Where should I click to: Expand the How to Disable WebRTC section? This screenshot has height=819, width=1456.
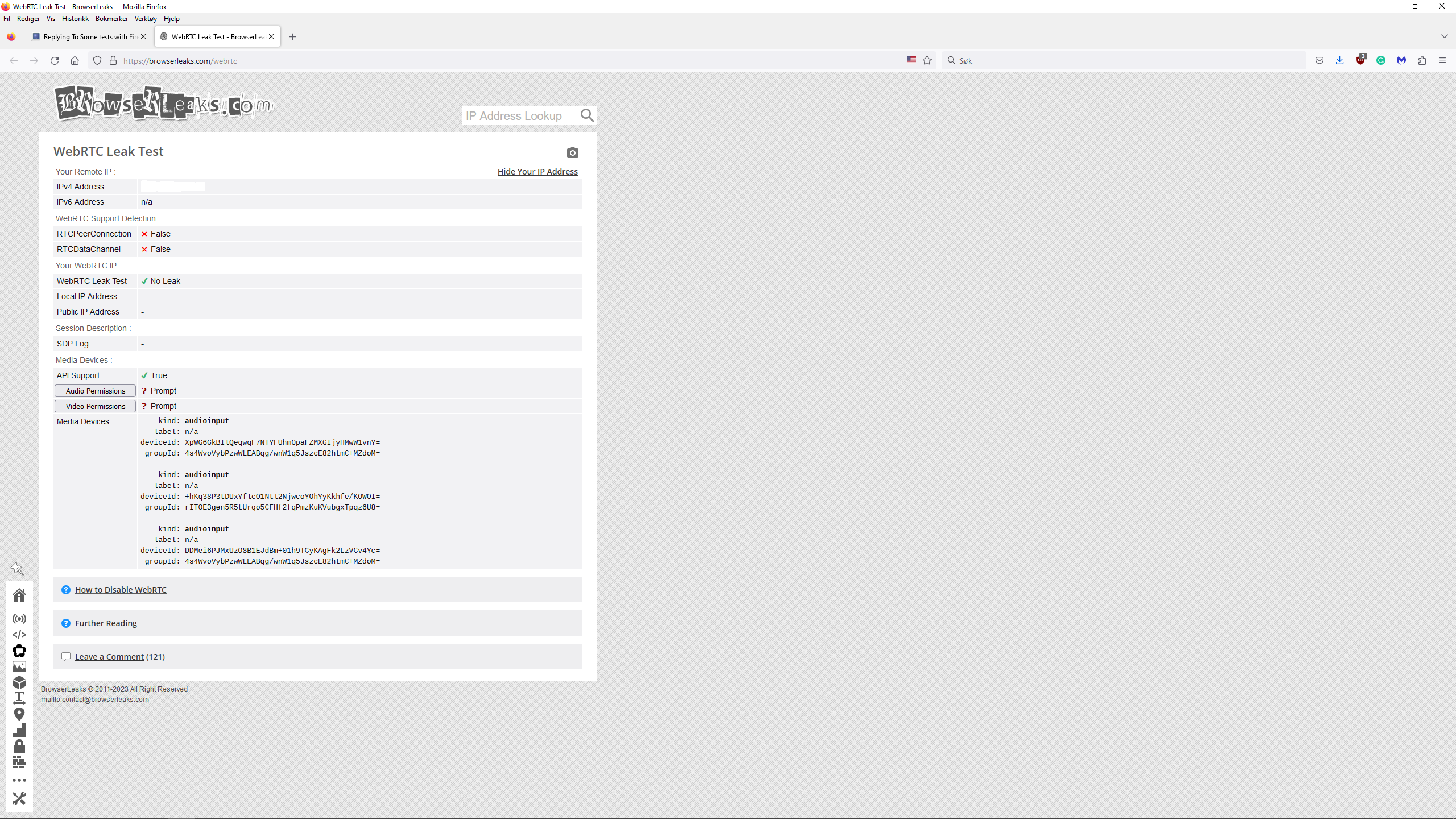pos(121,589)
